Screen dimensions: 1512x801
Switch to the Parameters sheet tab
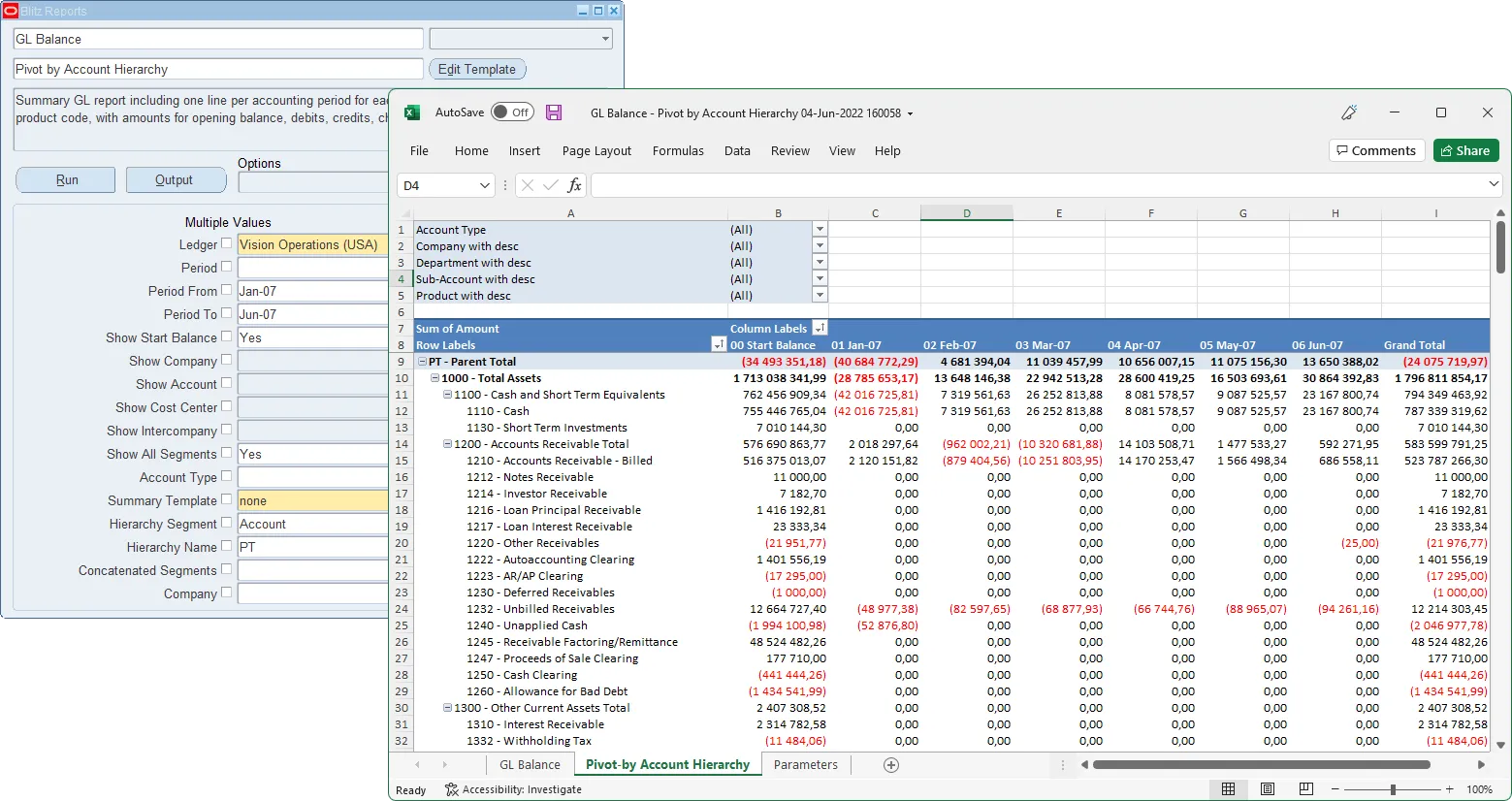(x=806, y=765)
